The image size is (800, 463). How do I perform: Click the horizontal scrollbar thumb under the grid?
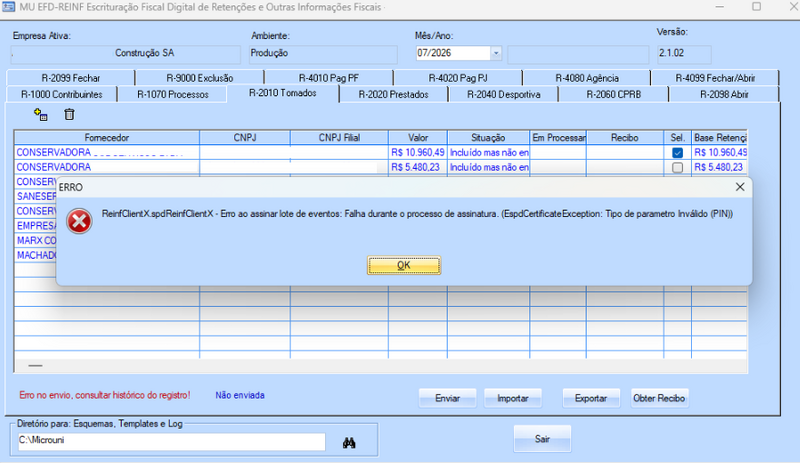click(x=35, y=365)
